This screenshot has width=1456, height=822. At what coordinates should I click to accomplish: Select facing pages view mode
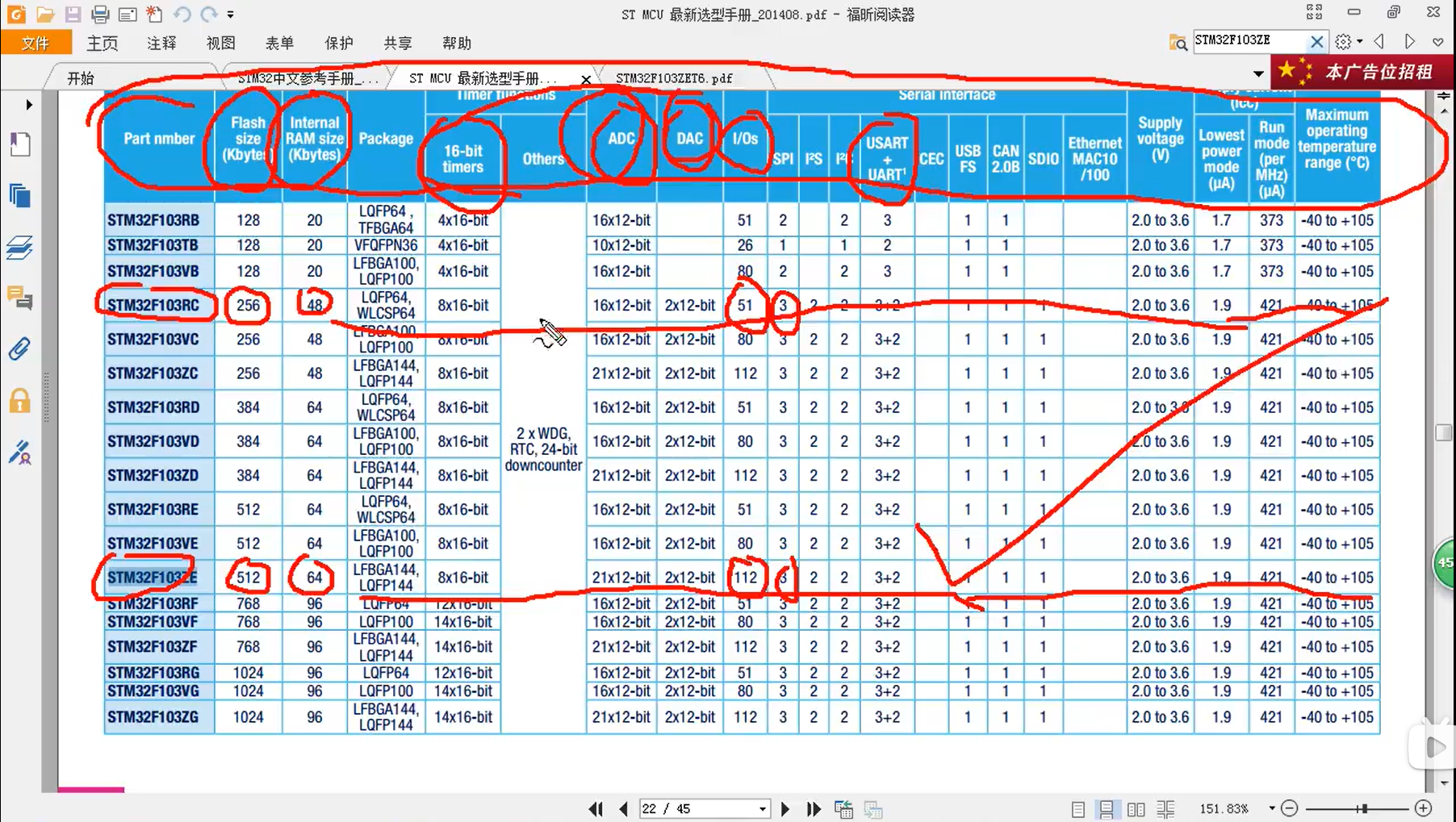tap(1136, 809)
